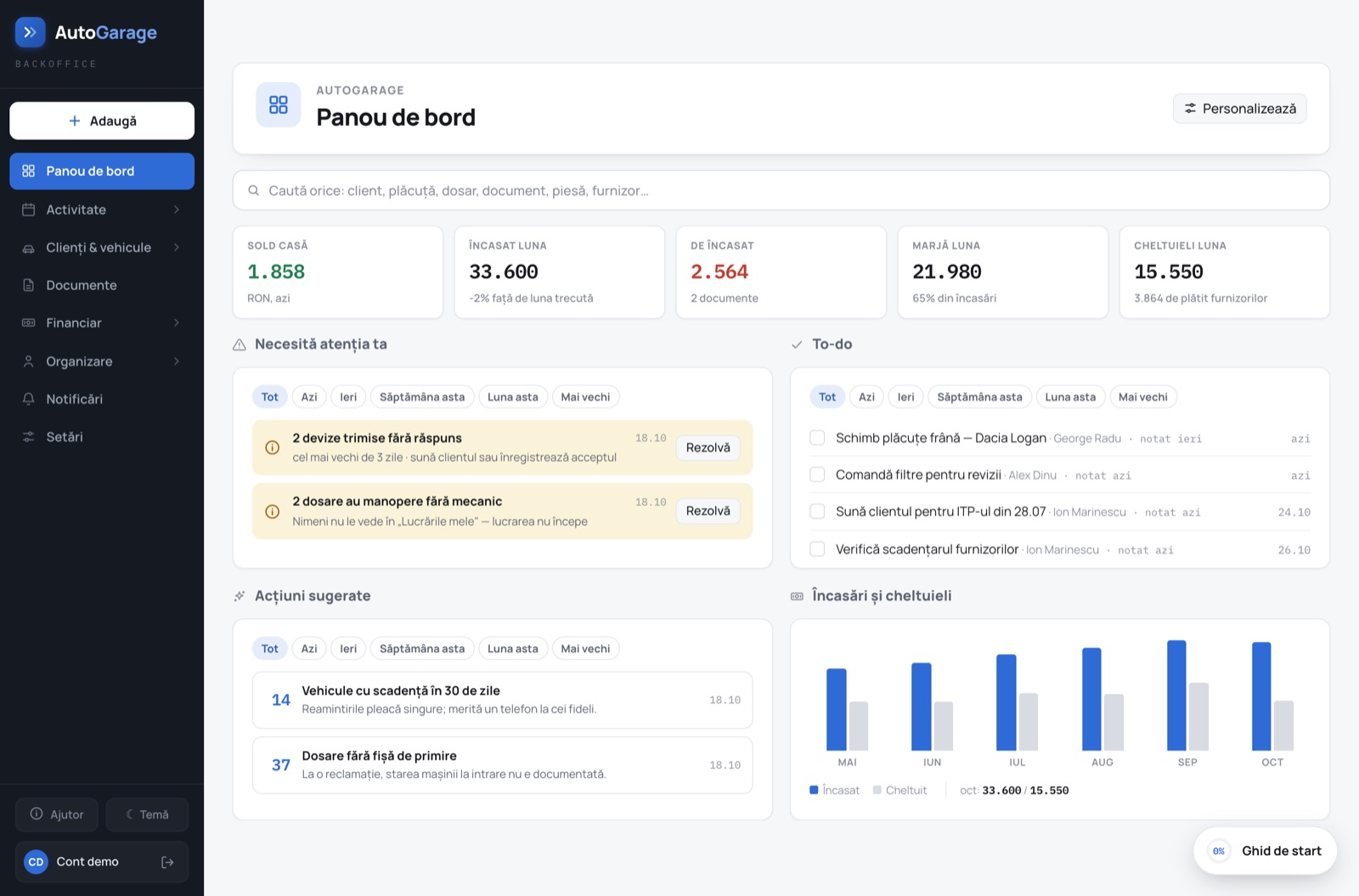Click the Personalizează button

pyautogui.click(x=1240, y=109)
